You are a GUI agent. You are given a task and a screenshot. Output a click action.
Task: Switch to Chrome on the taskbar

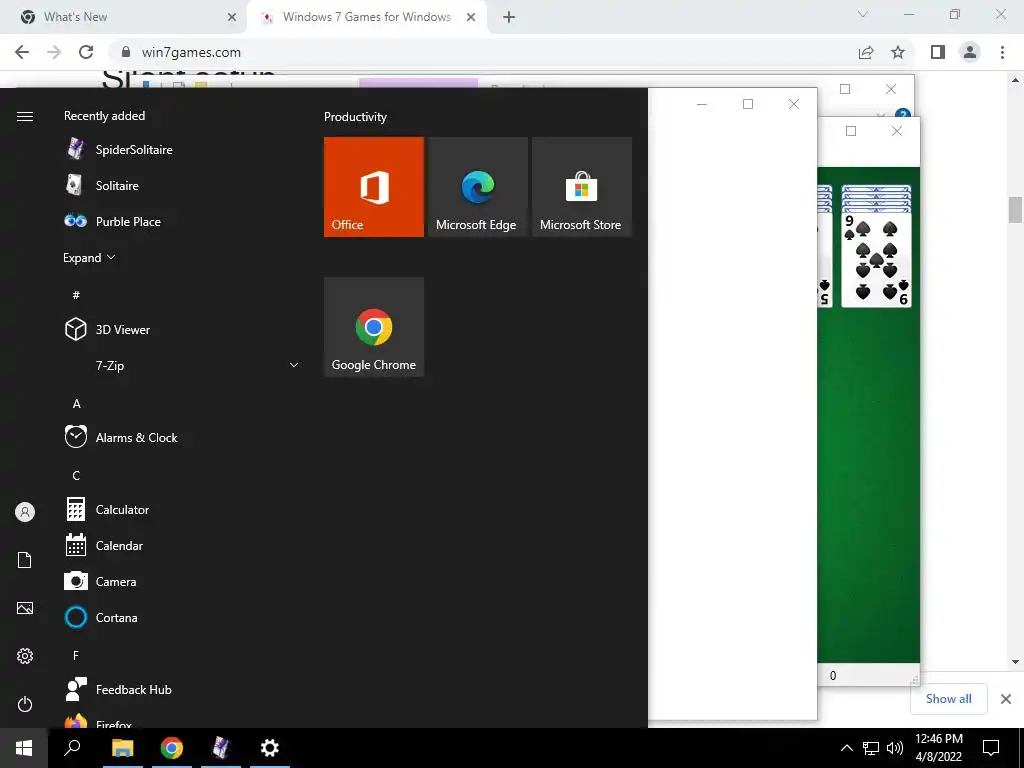click(172, 748)
